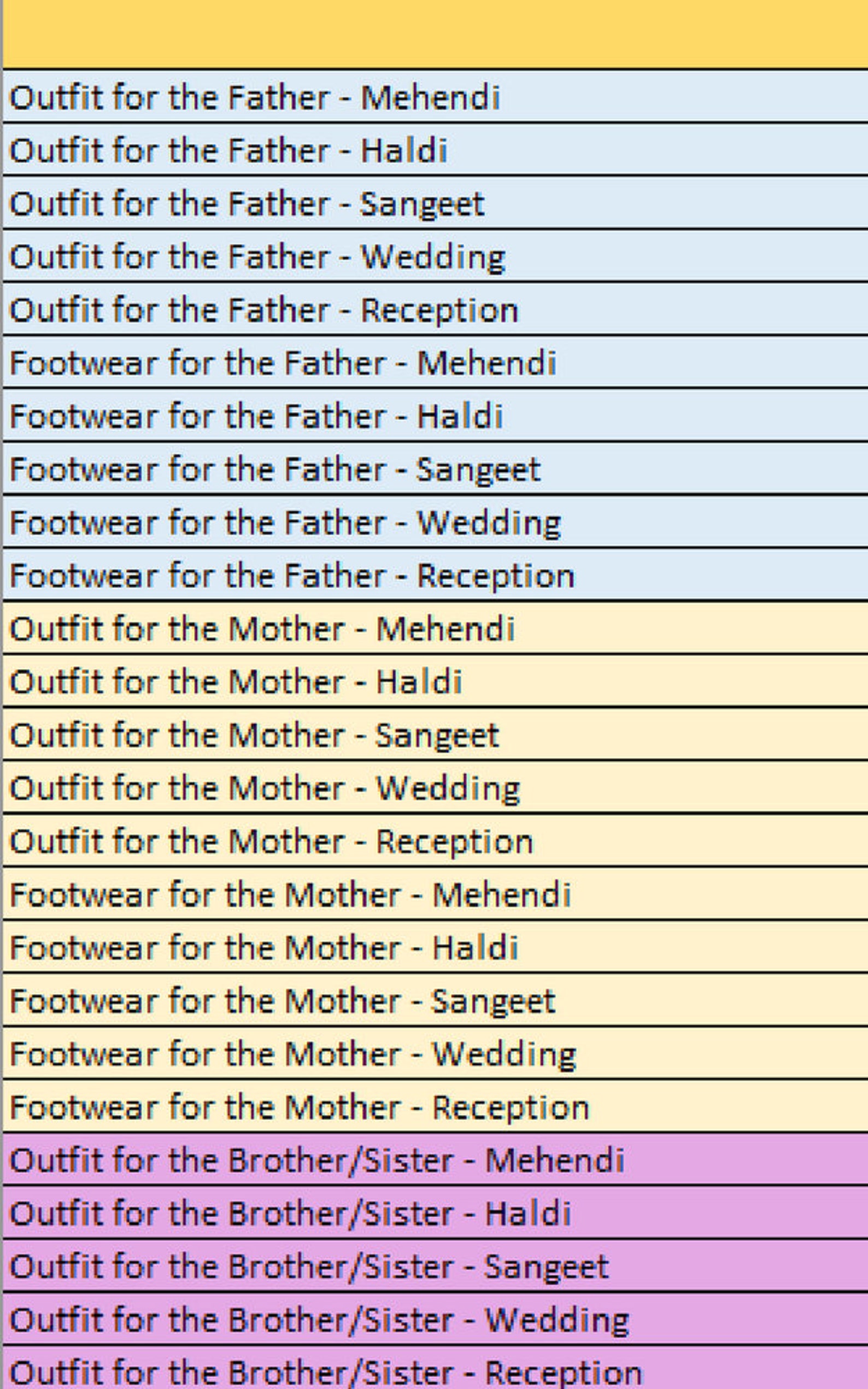Screen dimensions: 868x1389
Task: Select 'Outfit for the Mother - Reception' cell
Action: pos(435,841)
